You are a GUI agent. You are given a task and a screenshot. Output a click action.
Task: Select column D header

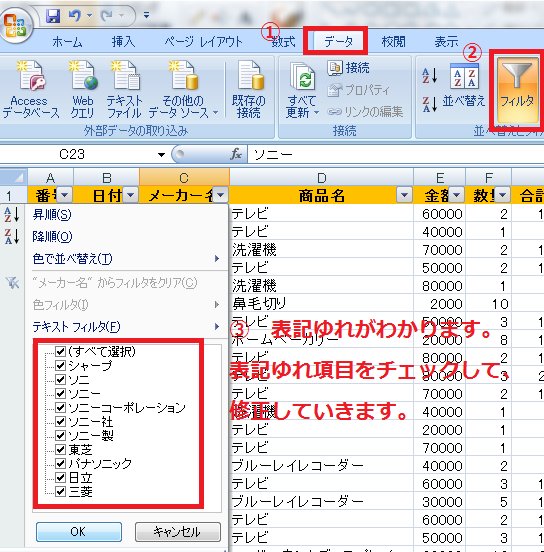point(321,177)
